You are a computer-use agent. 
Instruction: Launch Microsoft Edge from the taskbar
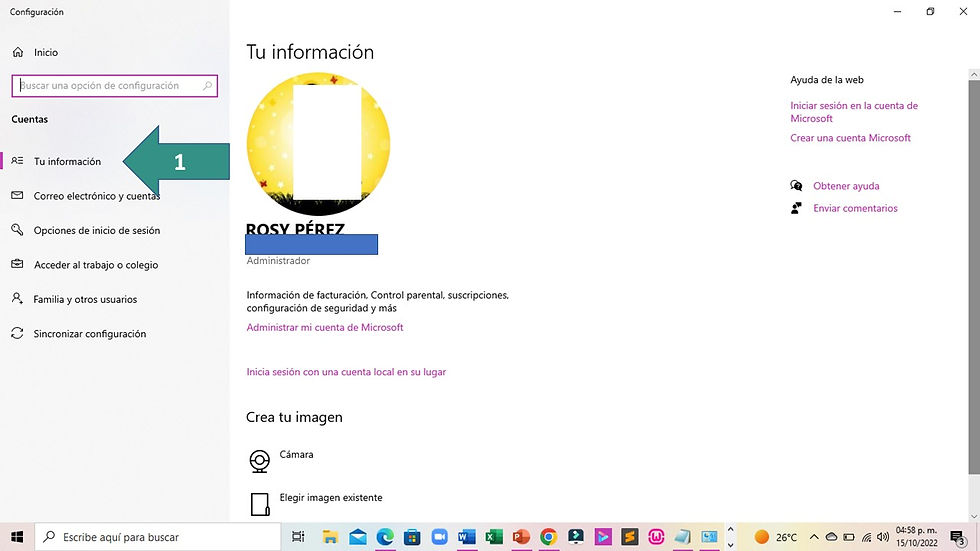point(385,537)
